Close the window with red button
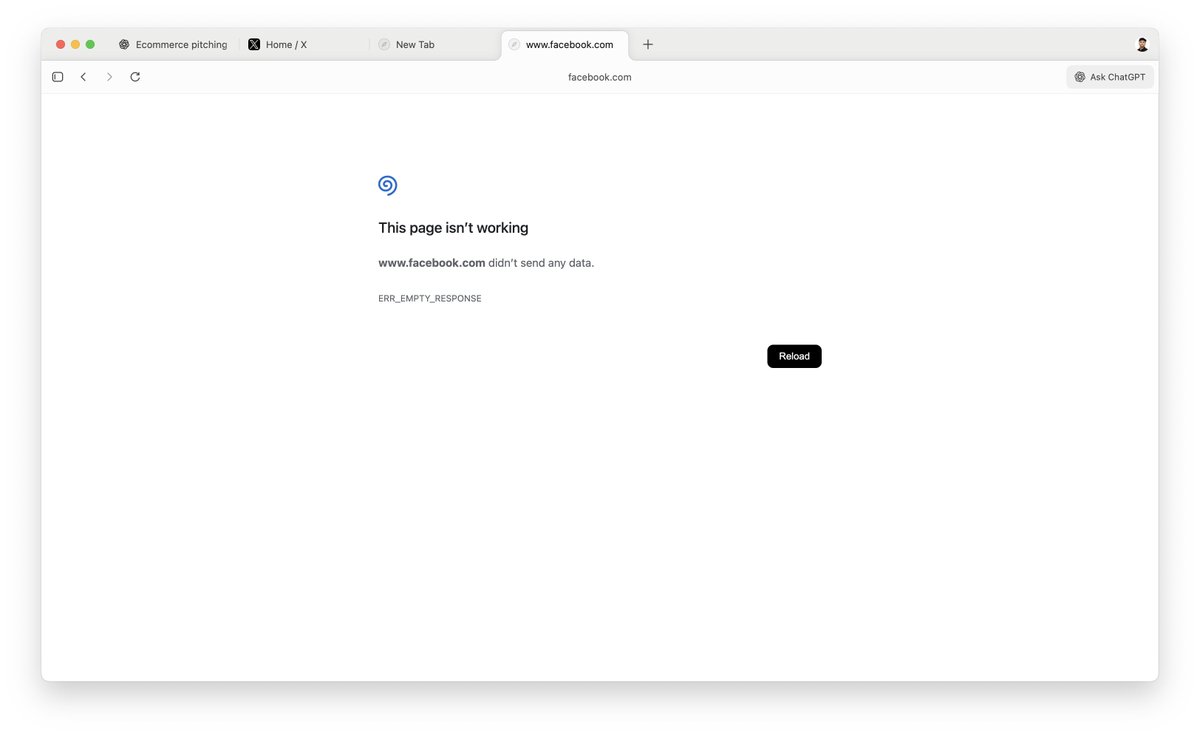 tap(60, 44)
